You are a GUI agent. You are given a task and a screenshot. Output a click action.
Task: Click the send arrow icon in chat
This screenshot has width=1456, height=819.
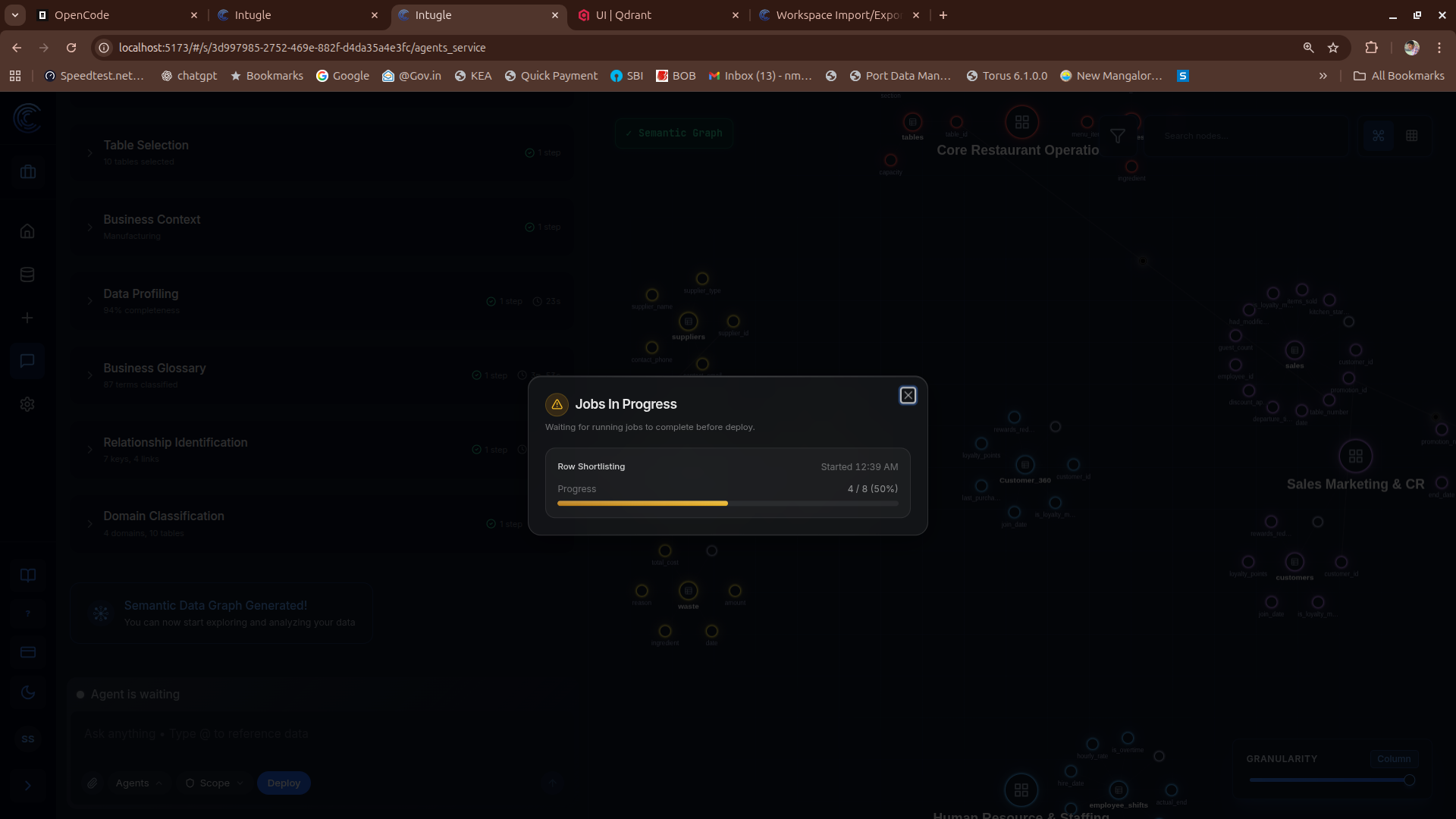[x=553, y=783]
